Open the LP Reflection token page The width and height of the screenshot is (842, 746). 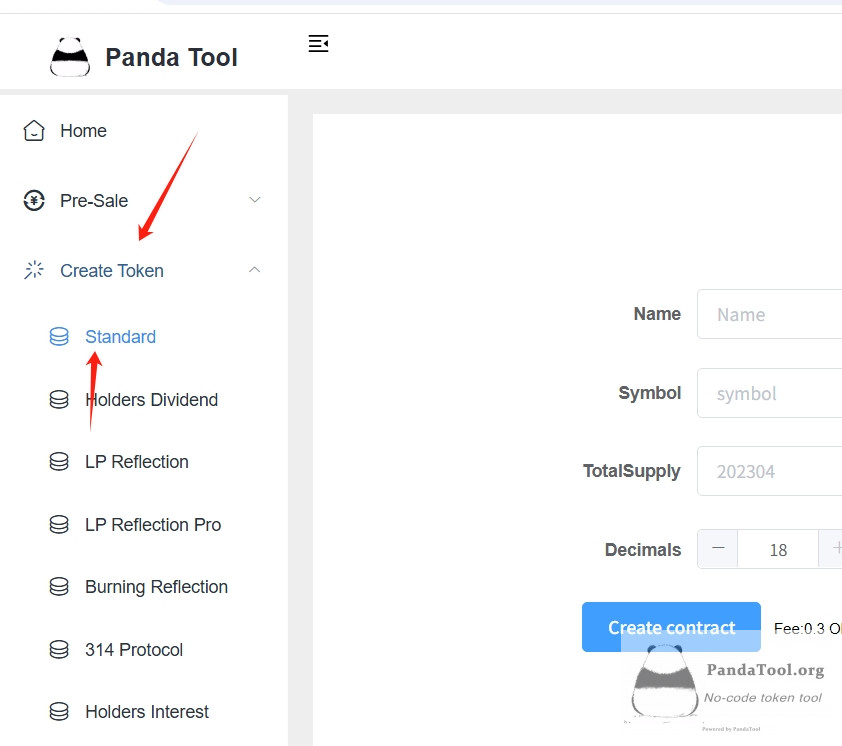pyautogui.click(x=144, y=462)
